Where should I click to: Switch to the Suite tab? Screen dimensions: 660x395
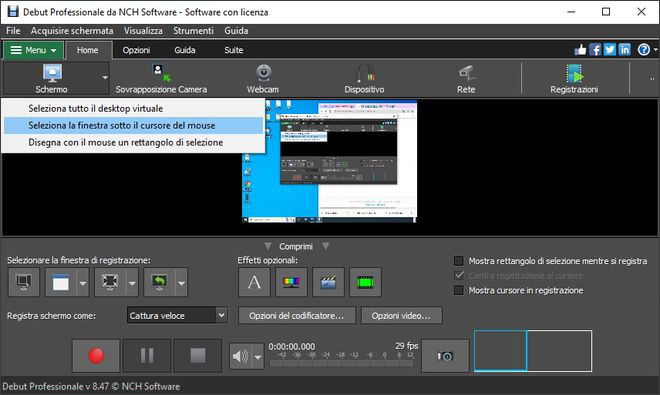click(x=234, y=50)
